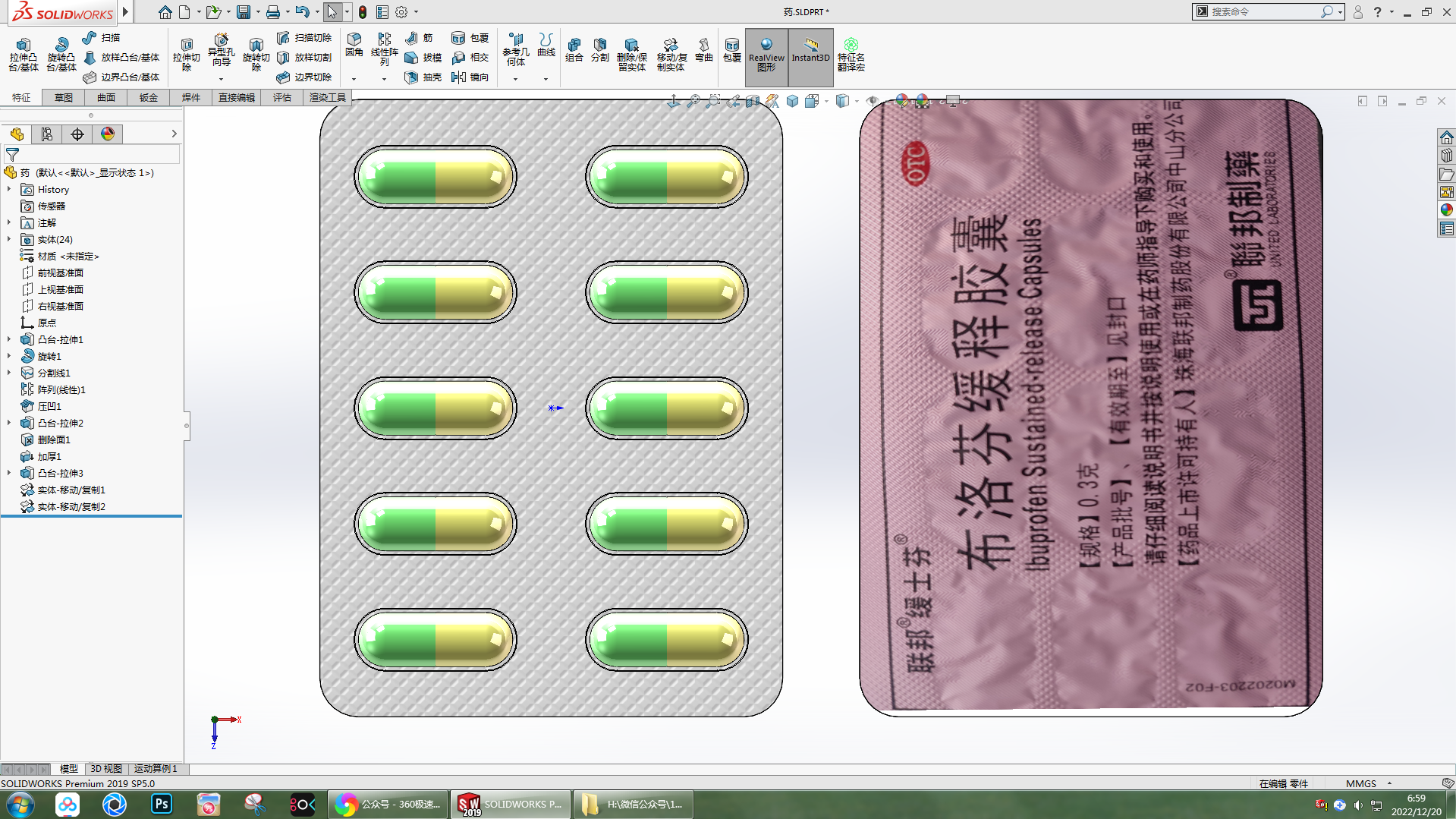Choose the Rib (筋) tool

tap(419, 37)
